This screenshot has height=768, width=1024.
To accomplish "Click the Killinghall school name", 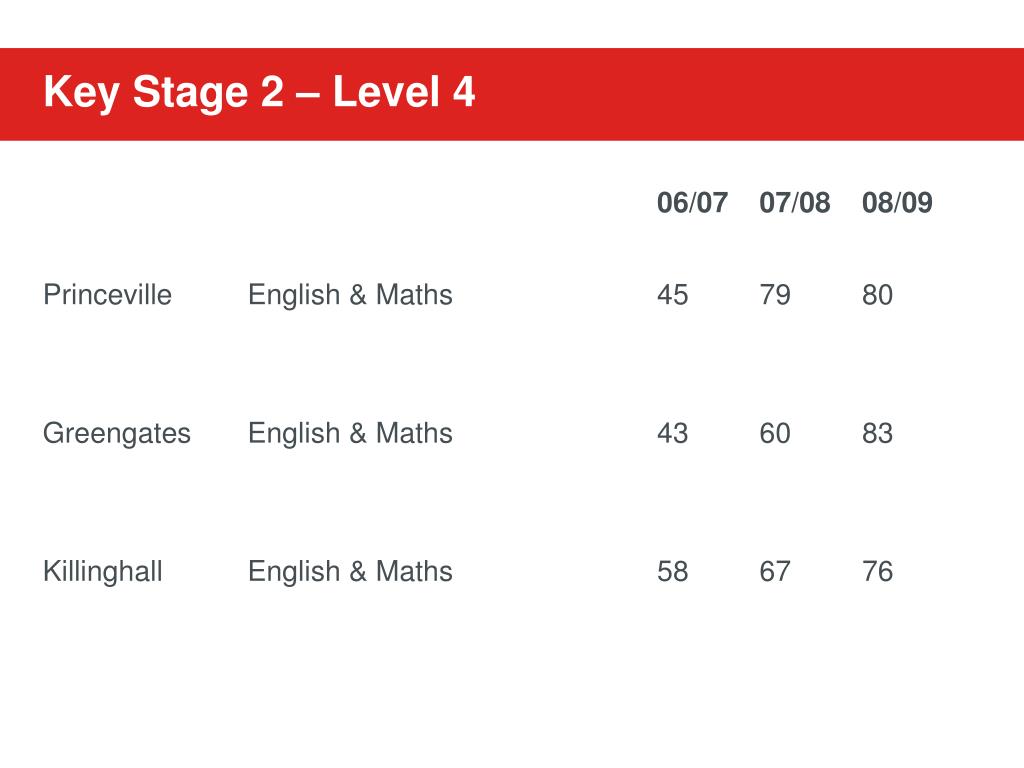I will click(x=103, y=571).
